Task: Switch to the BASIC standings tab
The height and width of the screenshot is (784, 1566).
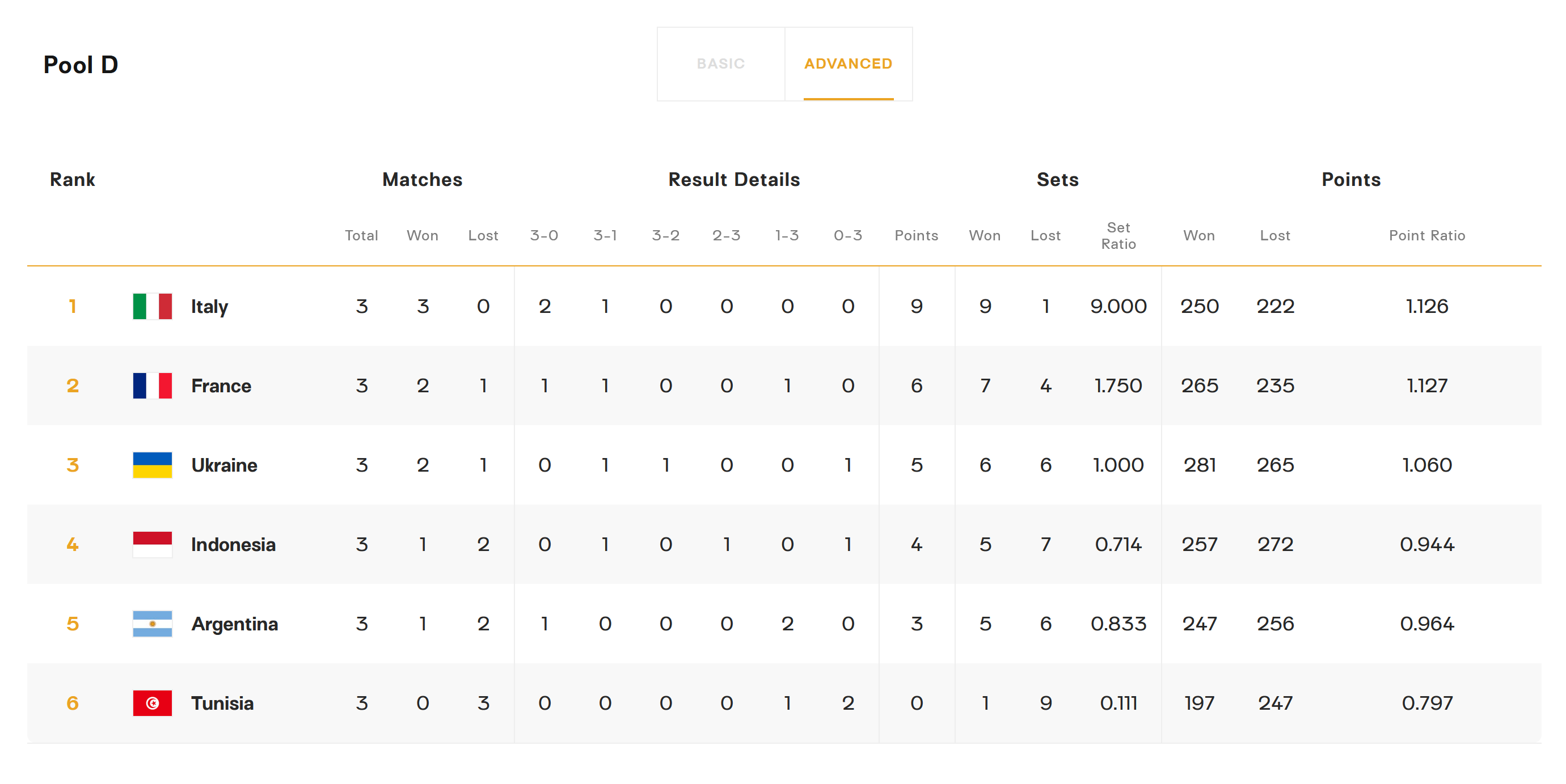Action: pyautogui.click(x=720, y=64)
